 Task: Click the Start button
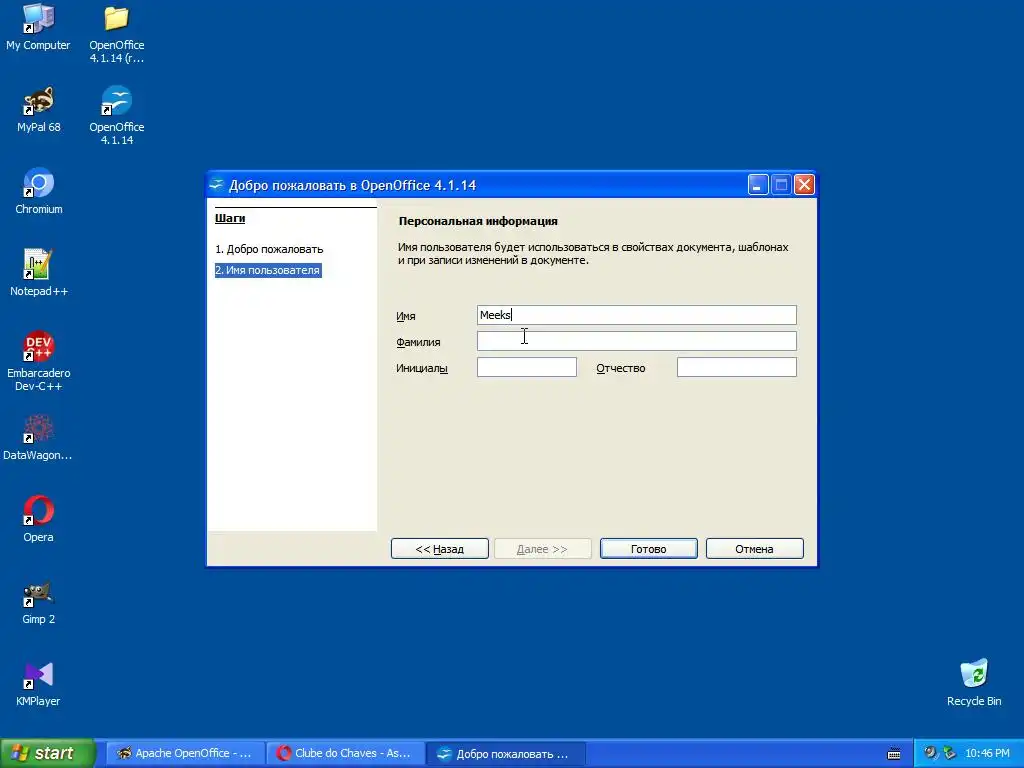pos(47,753)
